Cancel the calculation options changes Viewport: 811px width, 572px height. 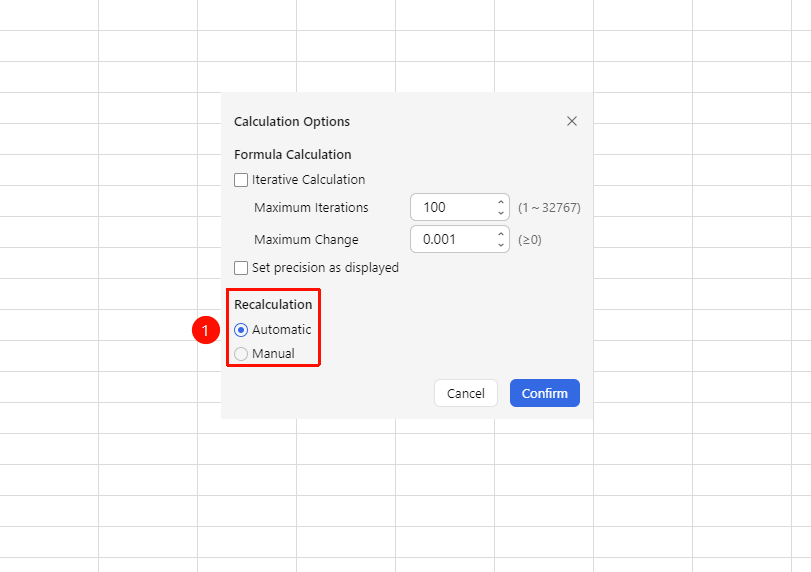tap(466, 394)
